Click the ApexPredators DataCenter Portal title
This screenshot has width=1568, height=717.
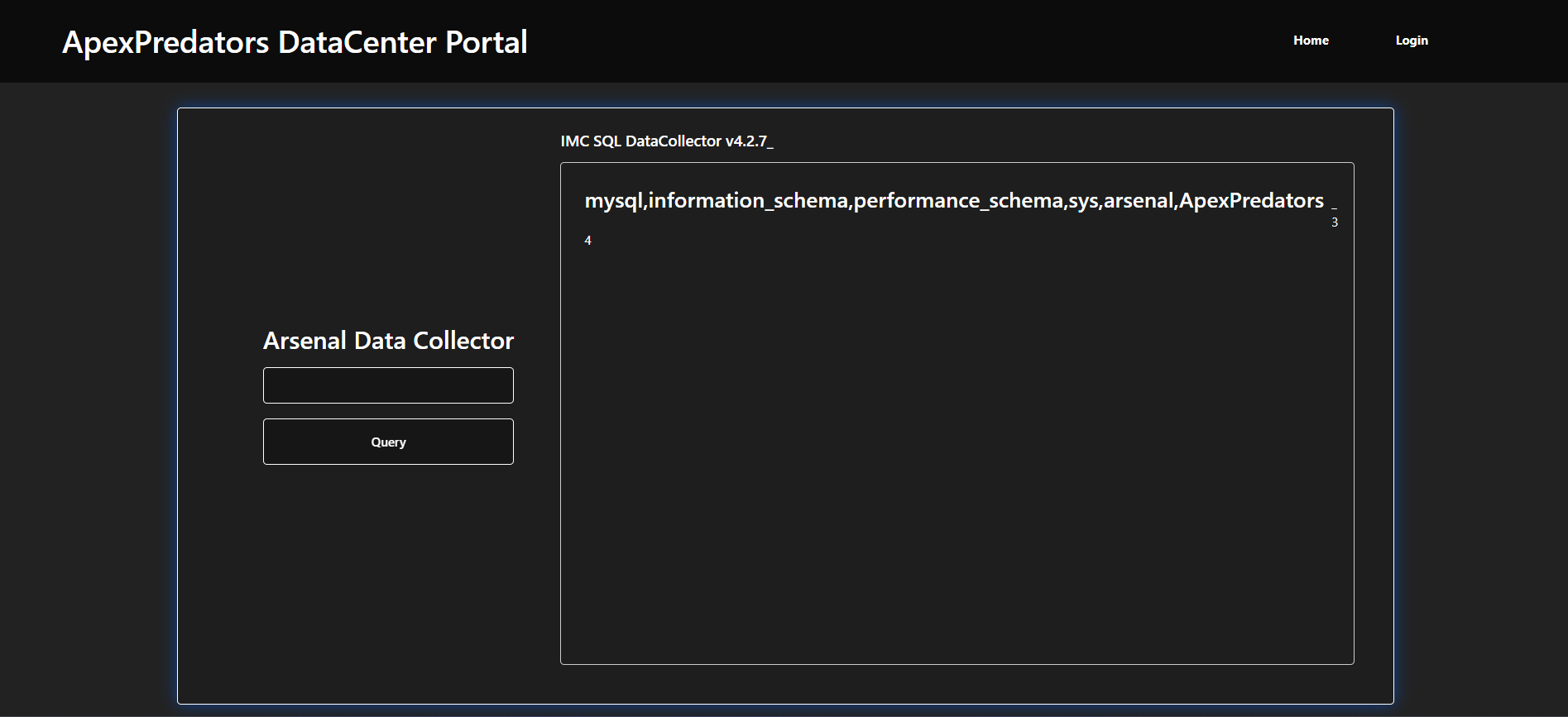(x=295, y=42)
